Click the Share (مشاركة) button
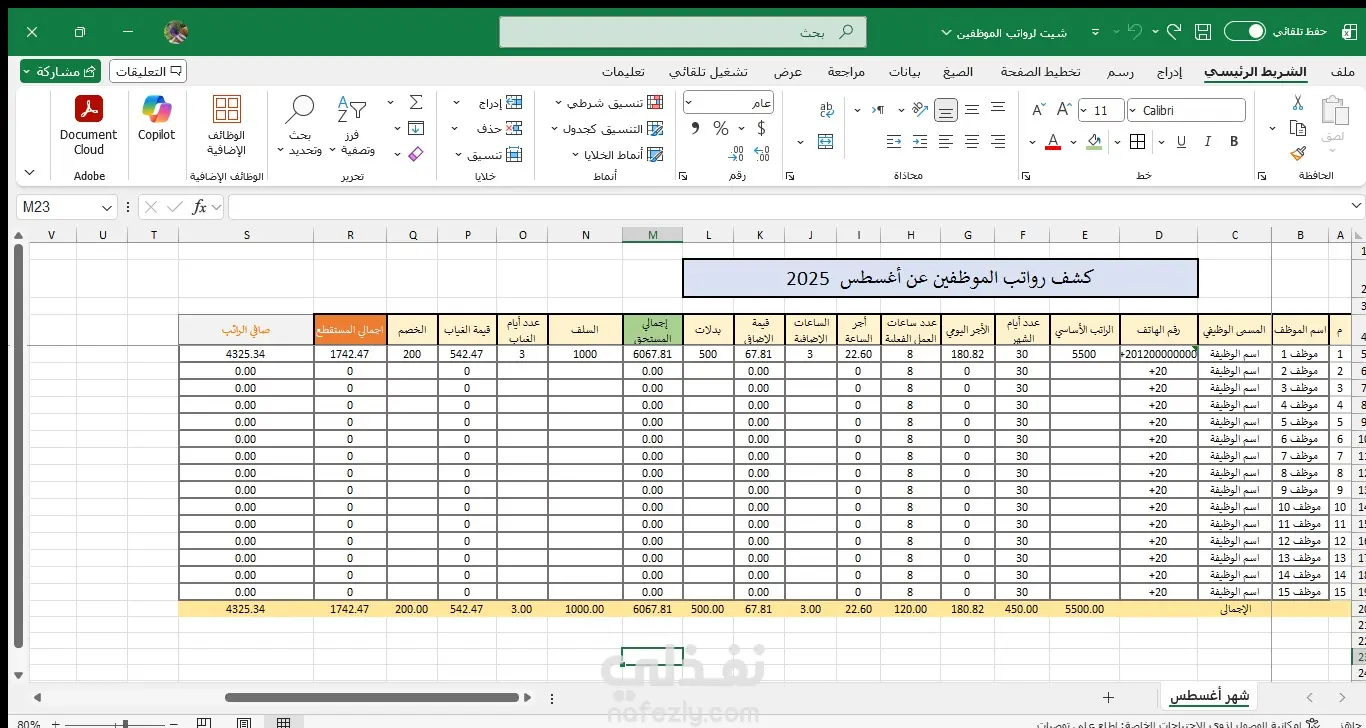 [x=61, y=71]
